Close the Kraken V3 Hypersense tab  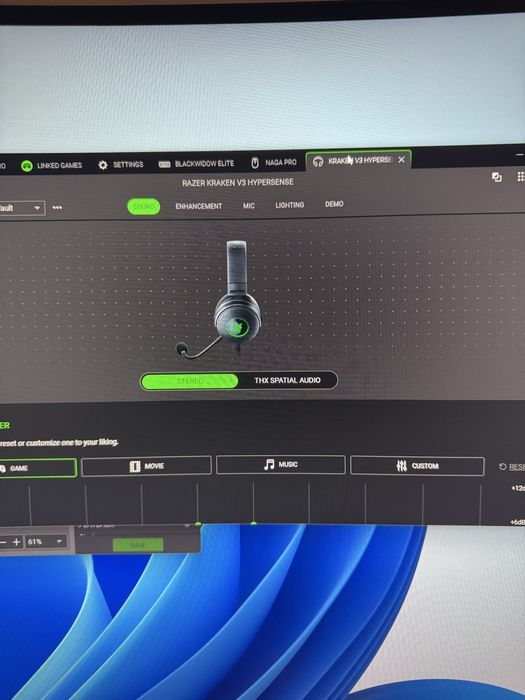click(401, 159)
